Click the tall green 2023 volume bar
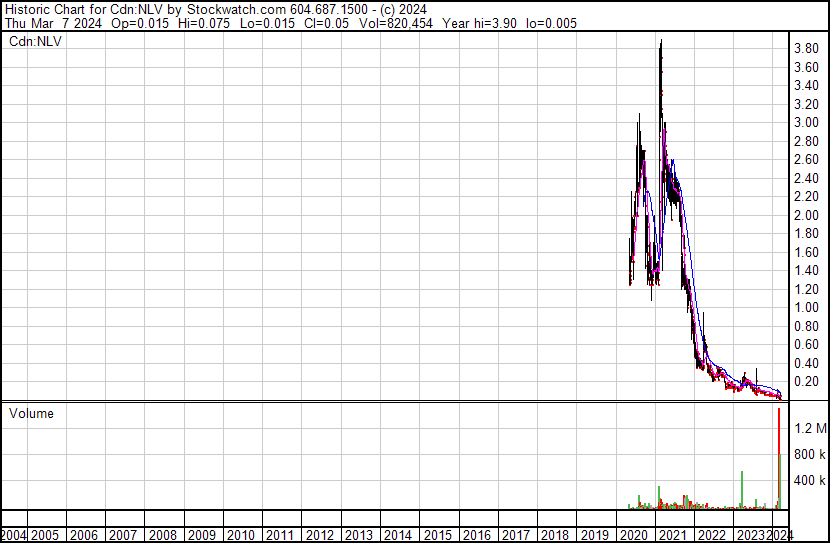830x543 pixels. [742, 490]
